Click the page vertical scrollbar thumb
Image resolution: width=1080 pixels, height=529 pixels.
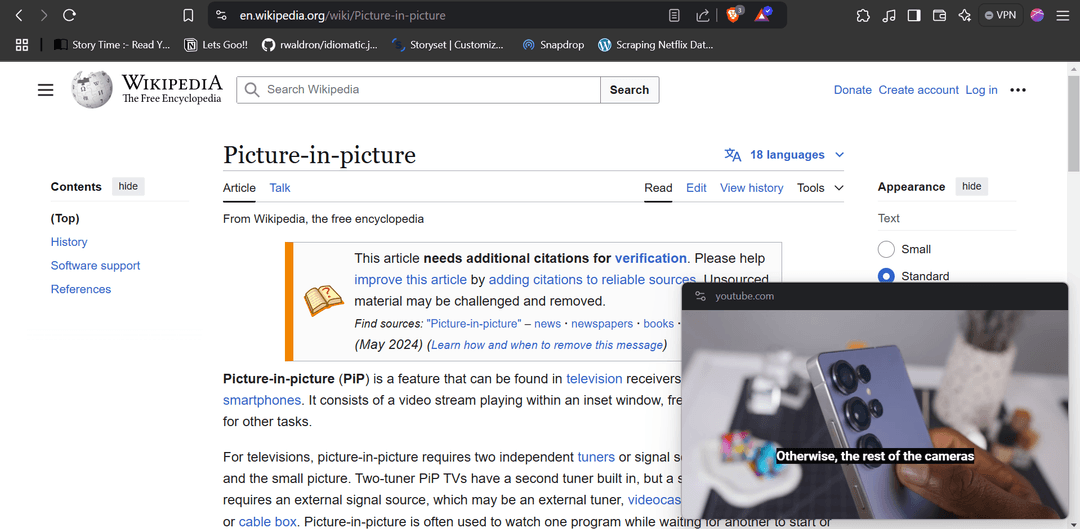pyautogui.click(x=1073, y=124)
